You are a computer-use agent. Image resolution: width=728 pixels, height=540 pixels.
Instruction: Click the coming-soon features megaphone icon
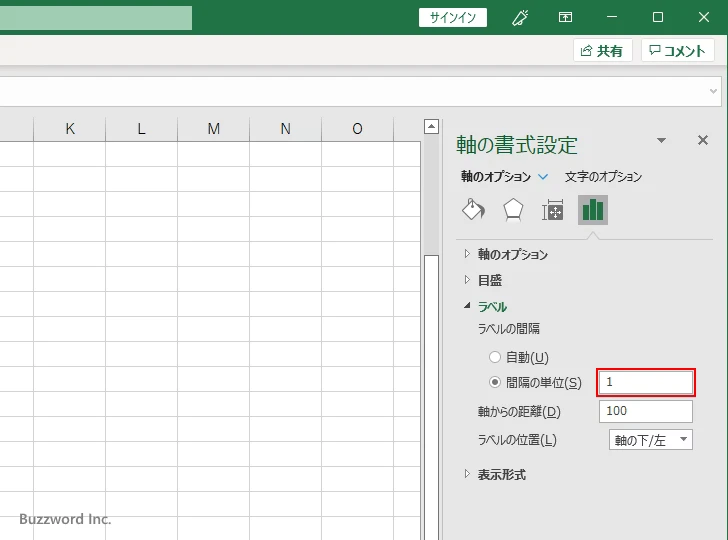click(520, 18)
